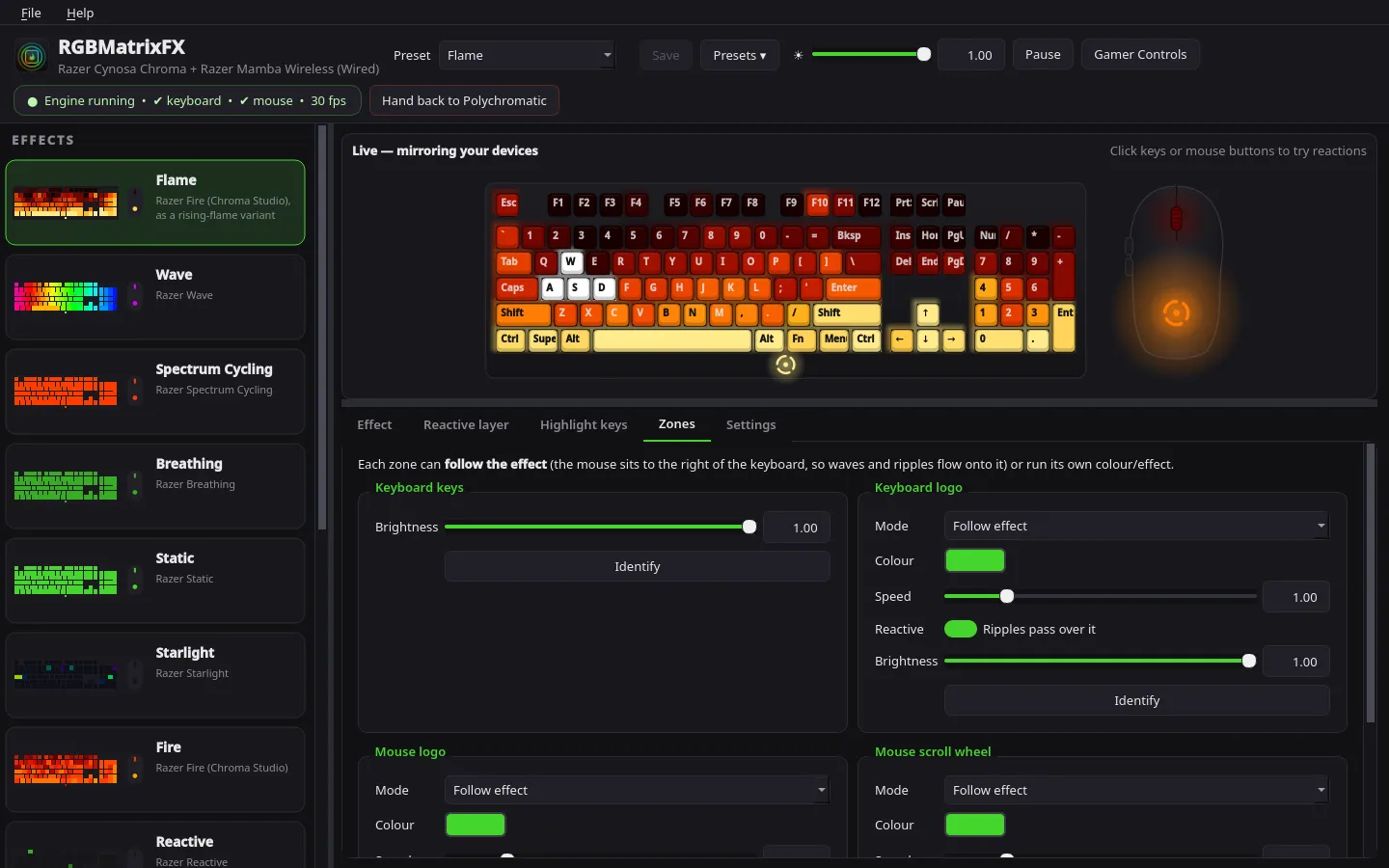Click Hand back to Polychromatic
This screenshot has width=1389, height=868.
(464, 100)
